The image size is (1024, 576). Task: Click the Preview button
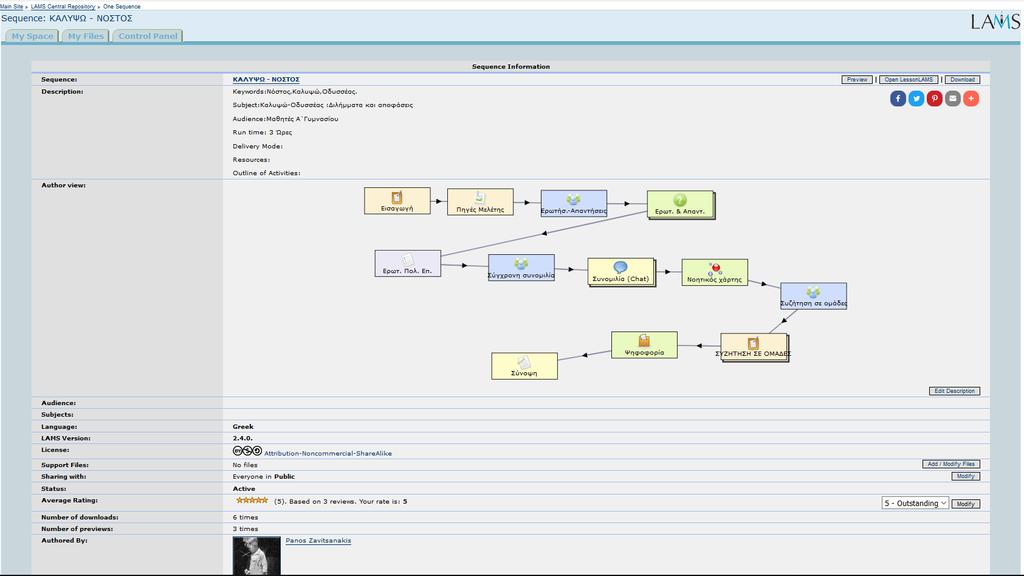click(857, 80)
